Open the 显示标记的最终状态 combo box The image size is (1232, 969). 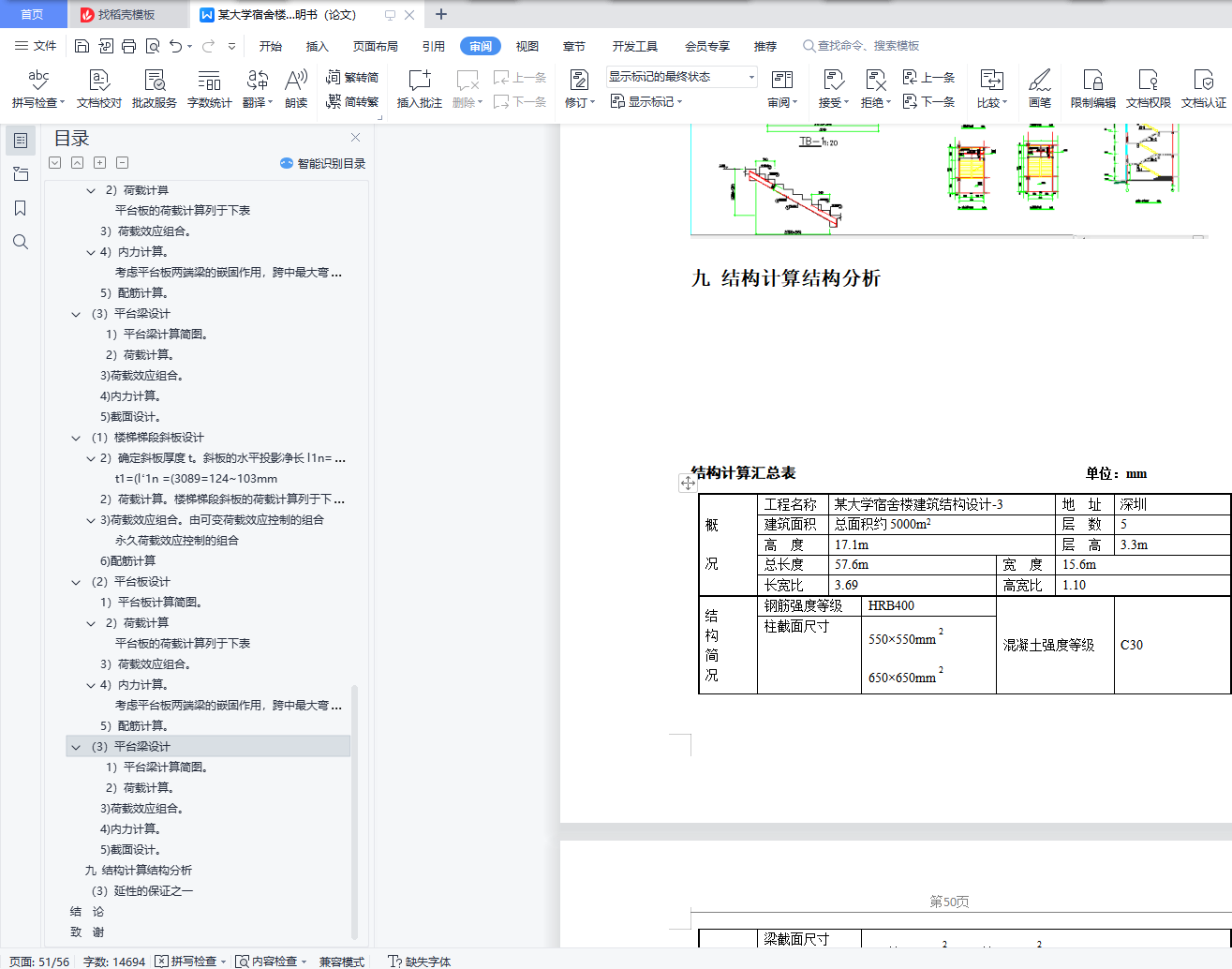[681, 77]
